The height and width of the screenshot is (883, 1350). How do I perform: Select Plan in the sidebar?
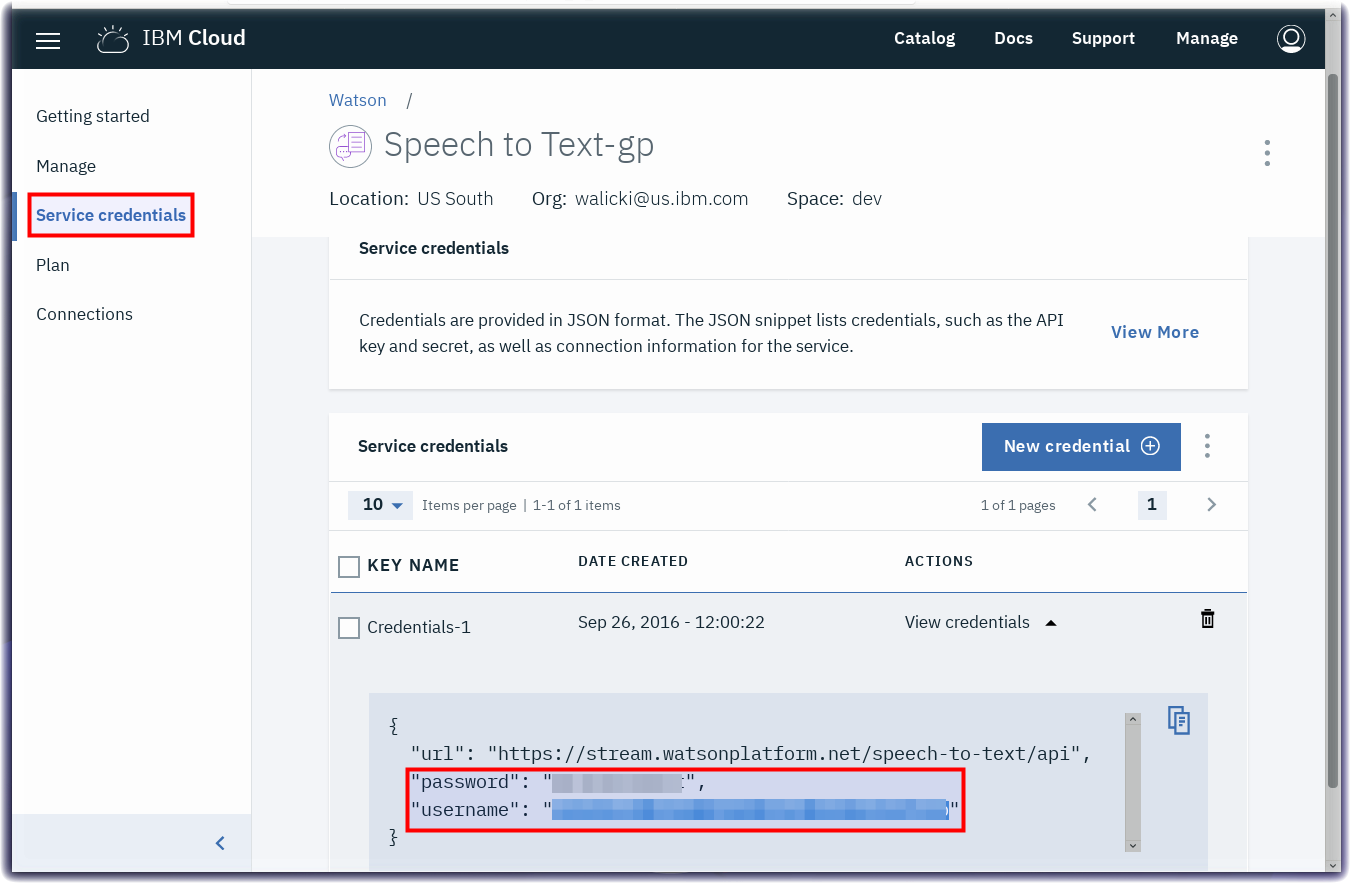click(x=53, y=265)
